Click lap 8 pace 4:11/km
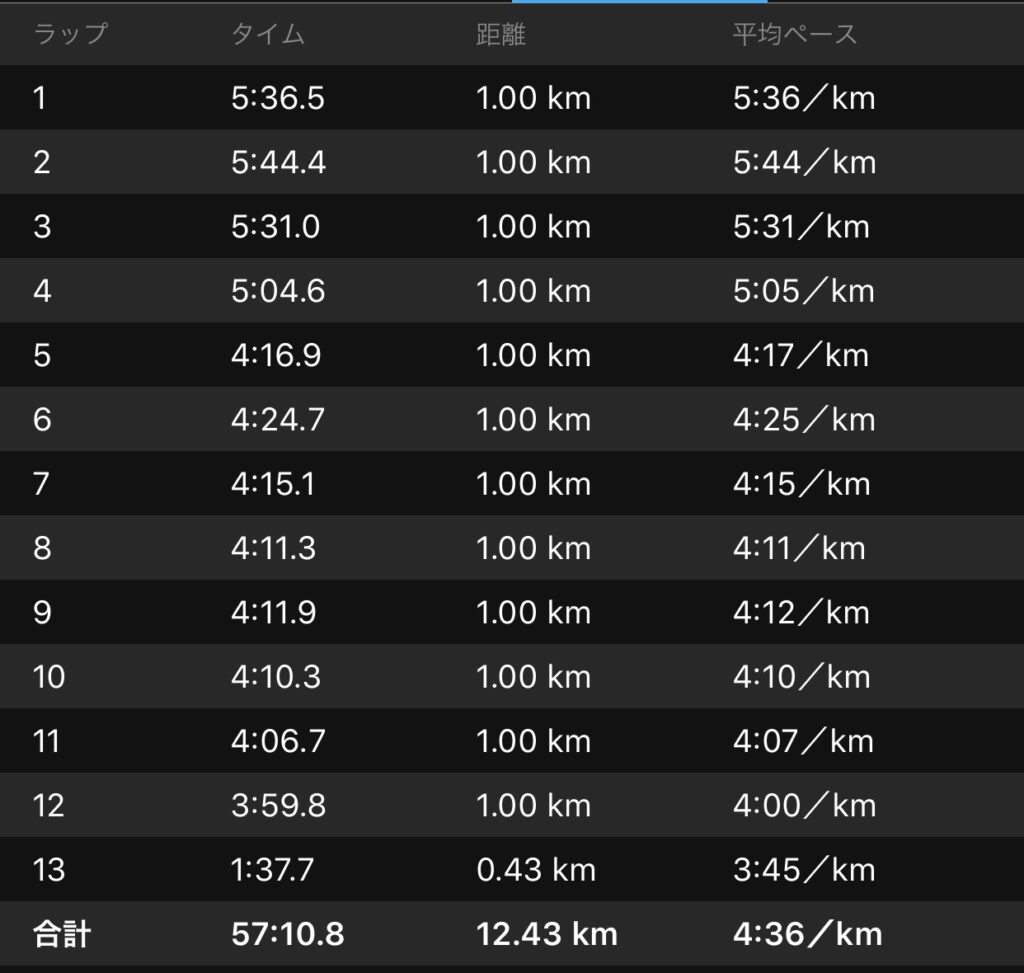1024x973 pixels. [799, 548]
